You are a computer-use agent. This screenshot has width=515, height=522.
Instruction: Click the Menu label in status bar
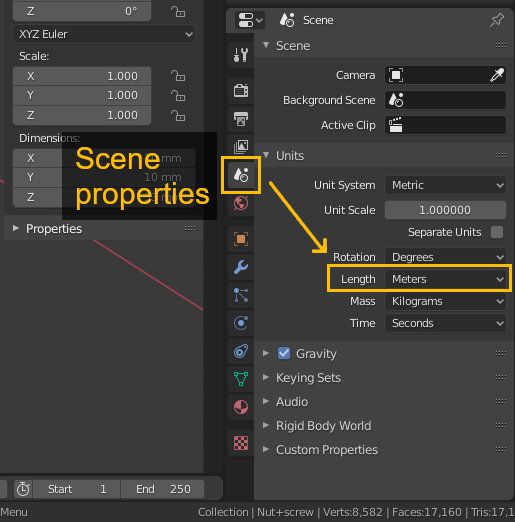[x=14, y=512]
